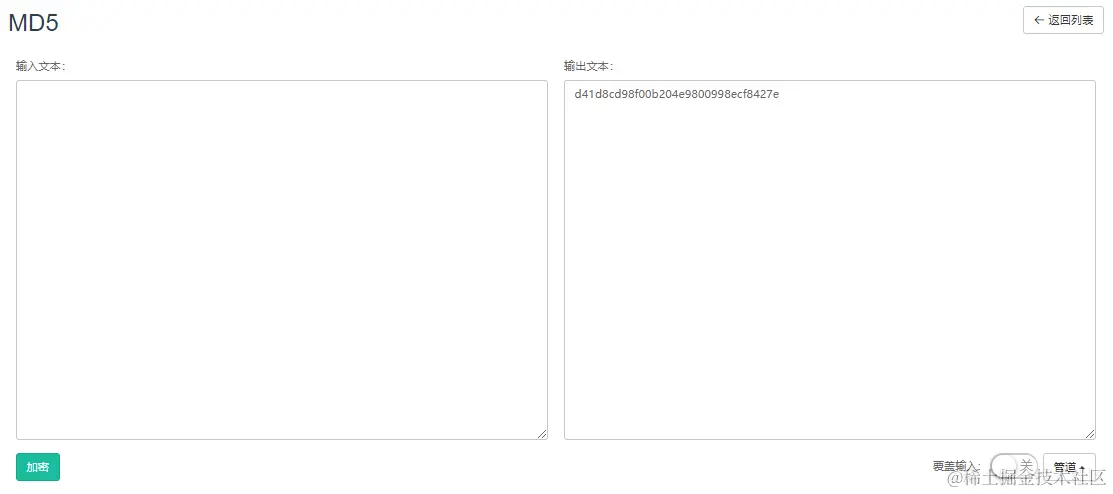The image size is (1113, 494).
Task: Click the up arrow beside 管道
Action: tap(1082, 468)
